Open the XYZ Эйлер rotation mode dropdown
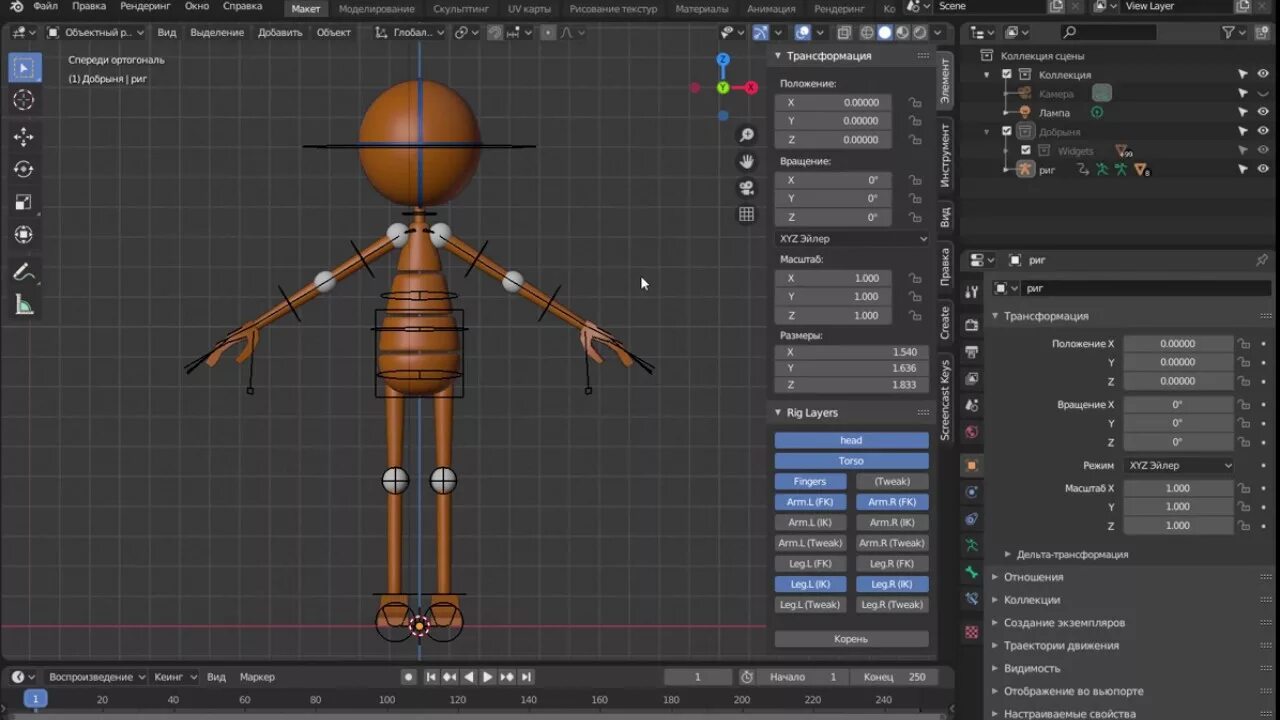Screen dimensions: 1280x720 [x=852, y=239]
